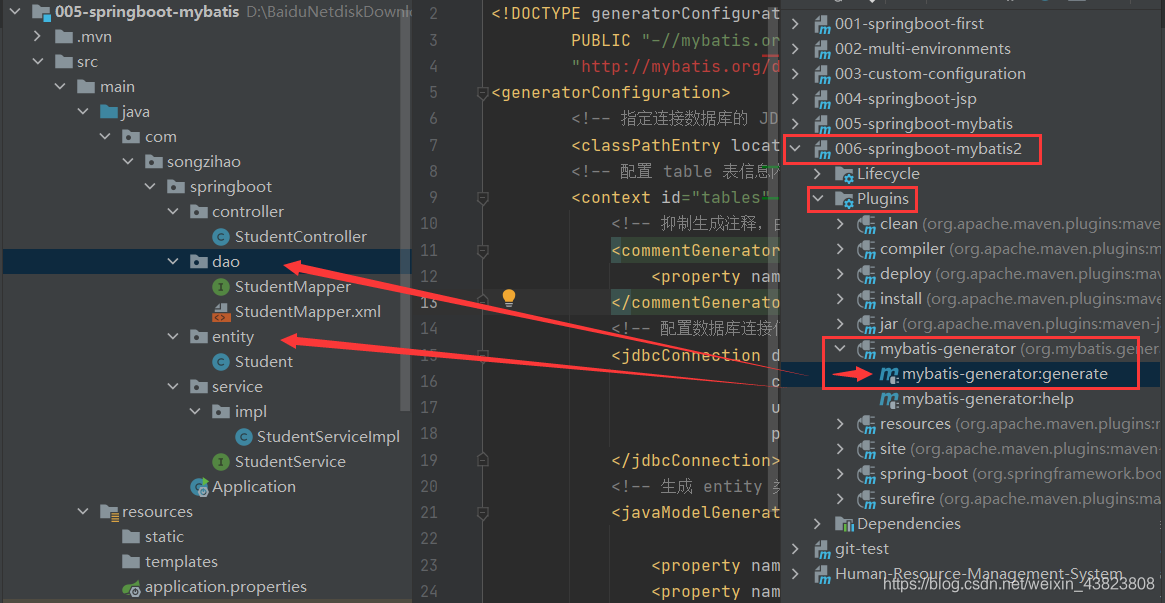This screenshot has height=603, width=1165.
Task: Click the spring-boot plugin icon
Action: pyautogui.click(x=866, y=474)
